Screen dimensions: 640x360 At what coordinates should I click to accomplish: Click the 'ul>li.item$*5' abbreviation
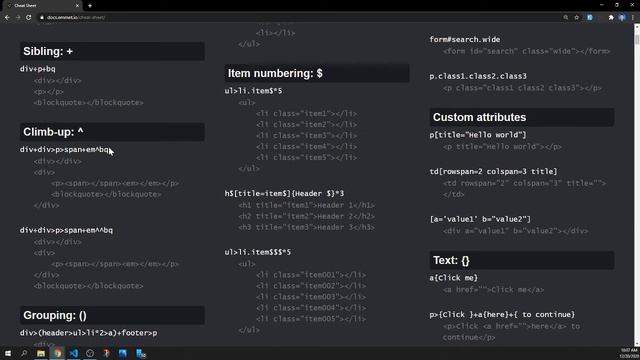pyautogui.click(x=253, y=91)
